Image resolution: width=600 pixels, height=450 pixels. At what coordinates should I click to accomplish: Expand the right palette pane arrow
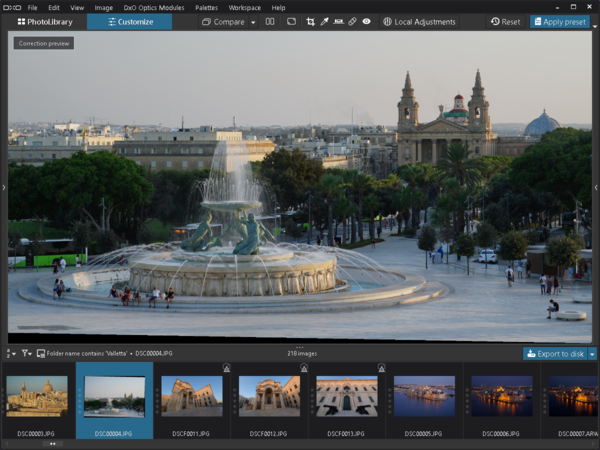pos(596,187)
